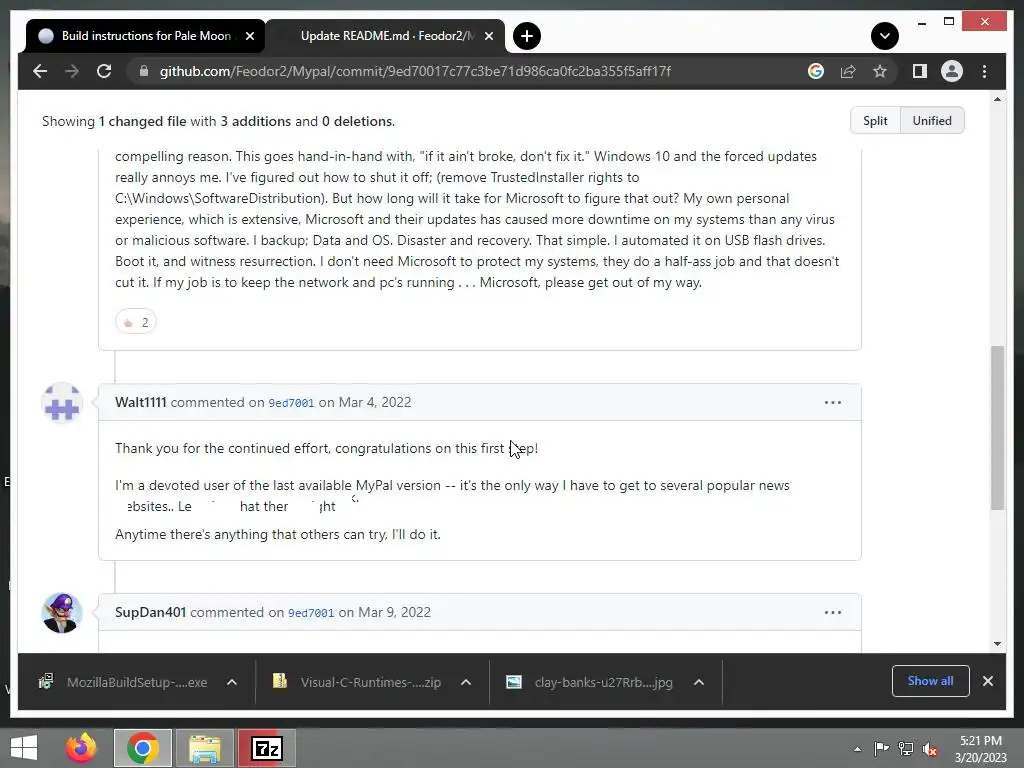View site security lock info
Image resolution: width=1024 pixels, height=768 pixels.
click(144, 71)
